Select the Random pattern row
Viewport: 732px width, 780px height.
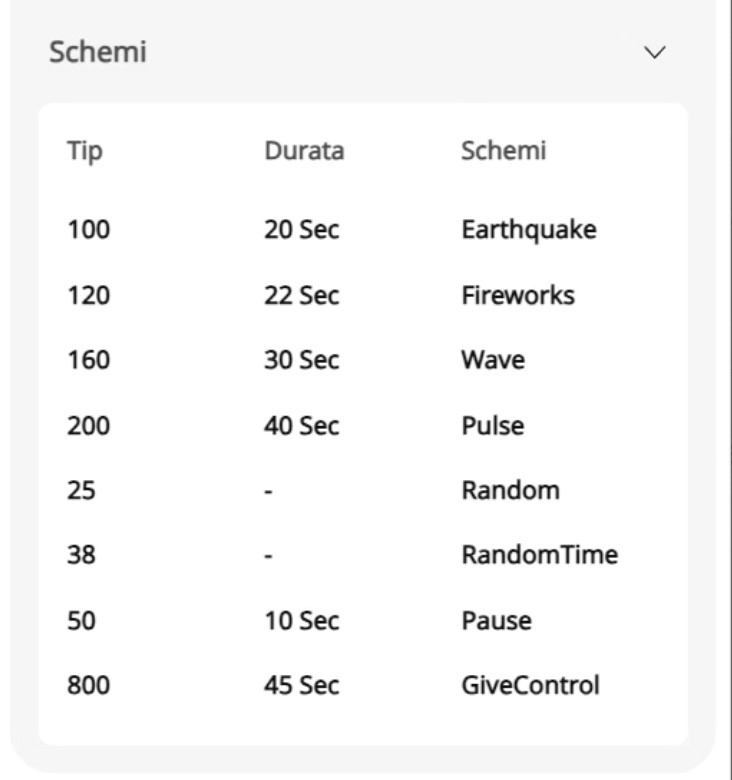510,490
